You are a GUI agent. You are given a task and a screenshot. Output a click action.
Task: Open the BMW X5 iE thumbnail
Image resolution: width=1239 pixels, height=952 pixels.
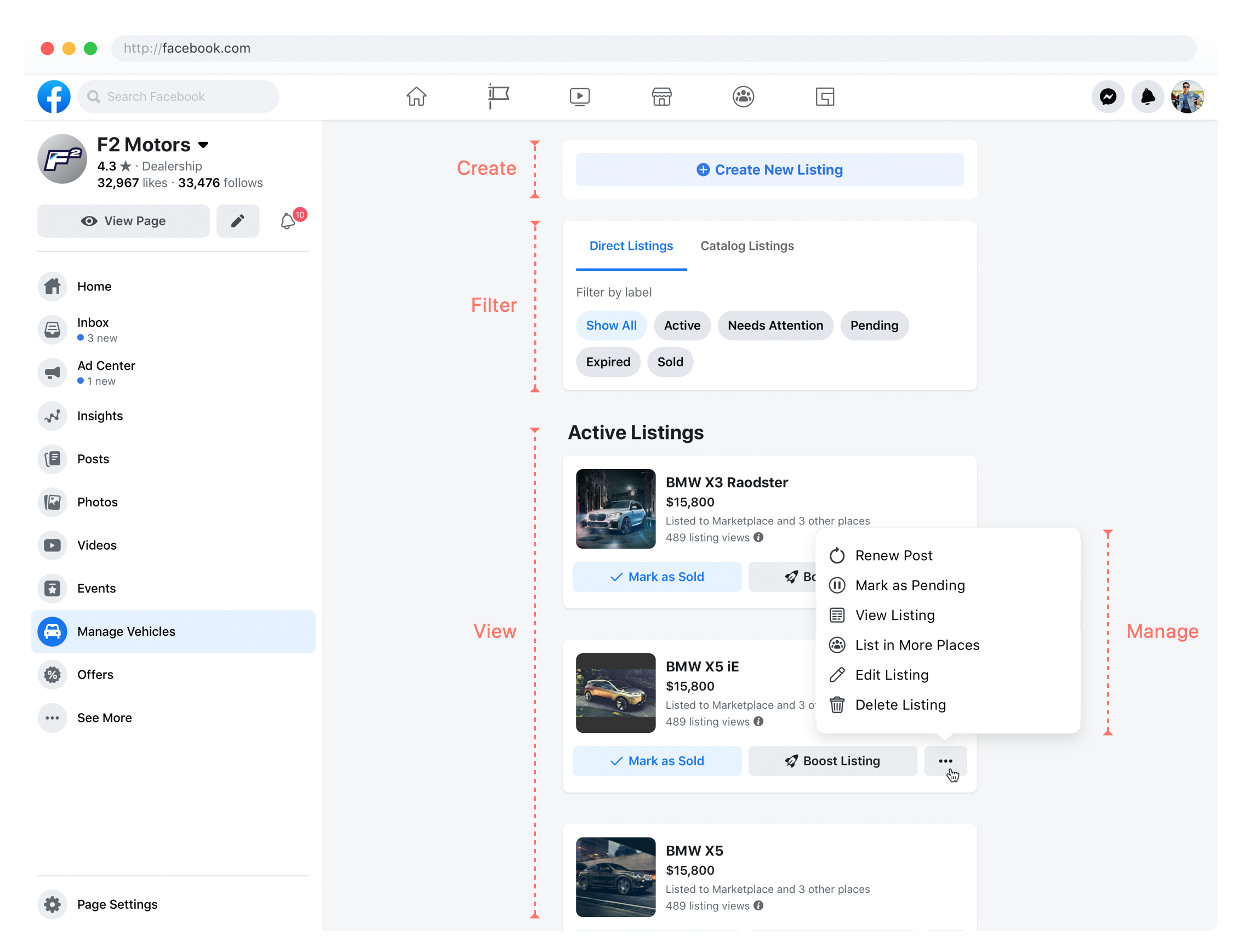[615, 692]
